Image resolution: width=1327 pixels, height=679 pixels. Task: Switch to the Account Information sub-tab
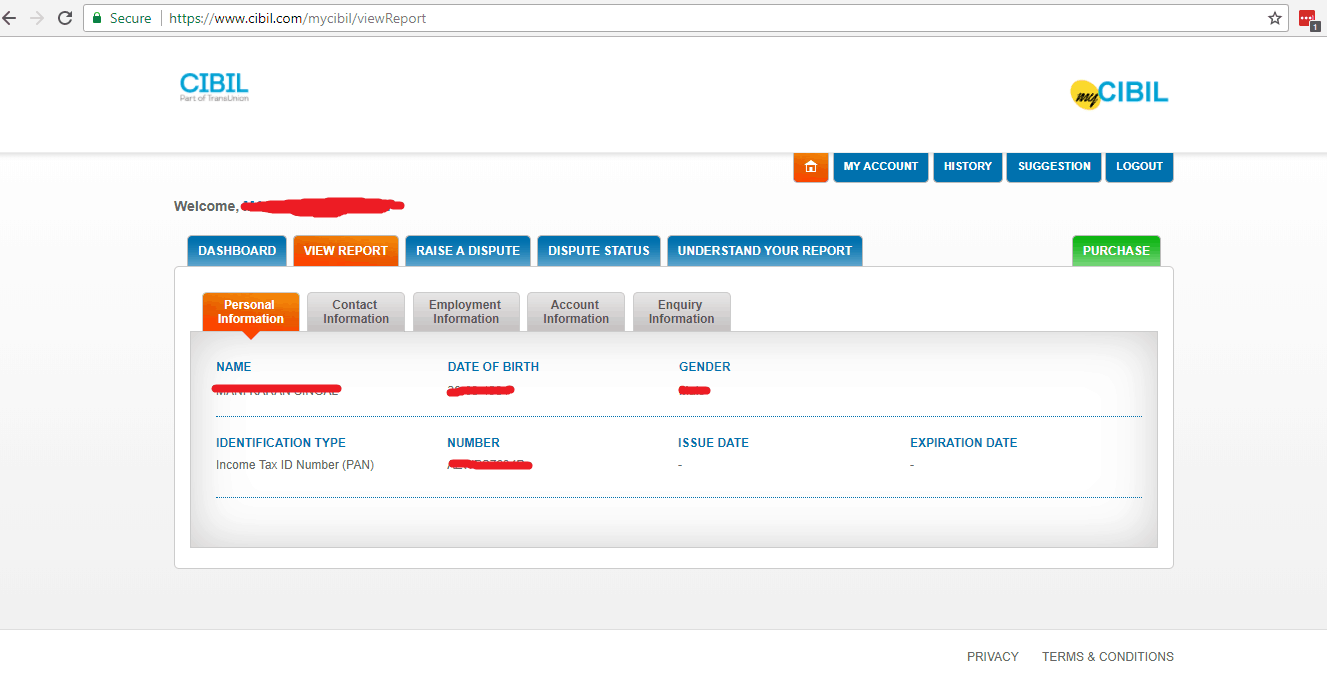click(x=576, y=312)
